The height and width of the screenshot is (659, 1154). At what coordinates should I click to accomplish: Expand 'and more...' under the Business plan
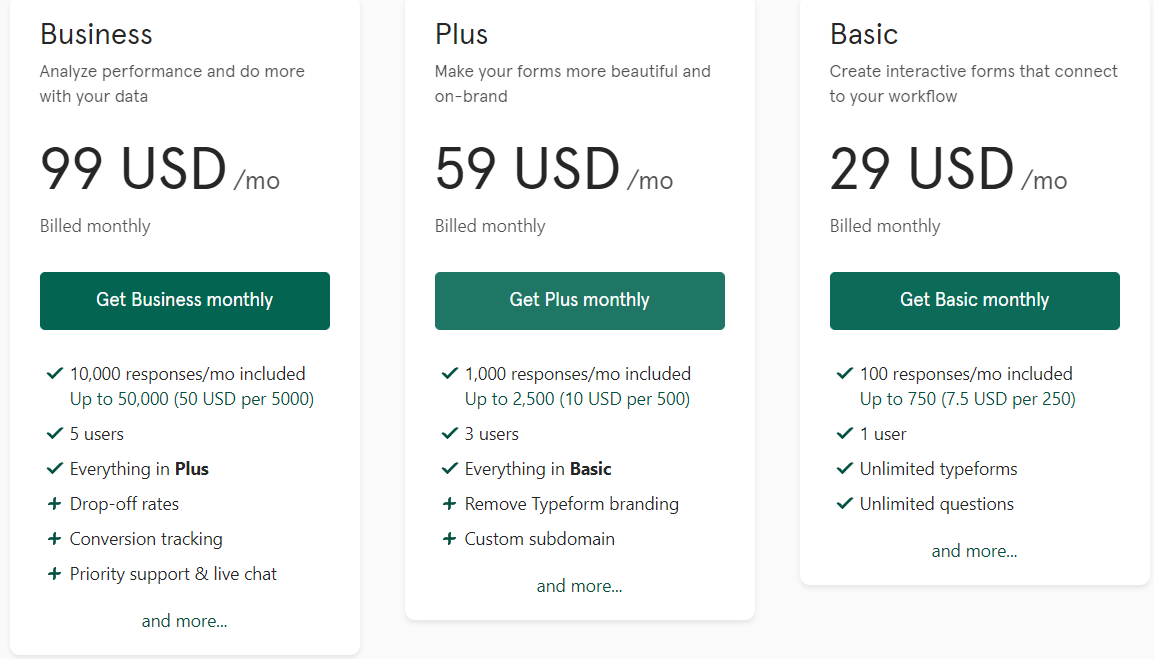(x=184, y=621)
